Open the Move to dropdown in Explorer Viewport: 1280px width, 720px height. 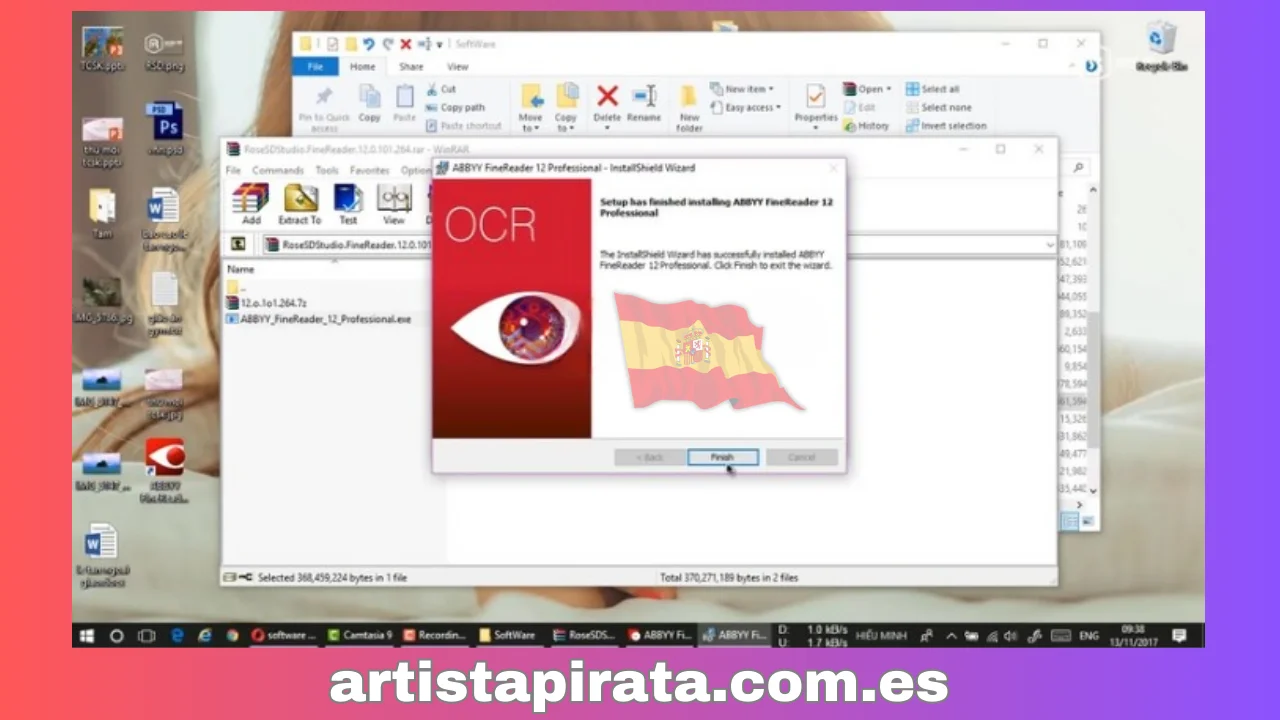[x=531, y=108]
